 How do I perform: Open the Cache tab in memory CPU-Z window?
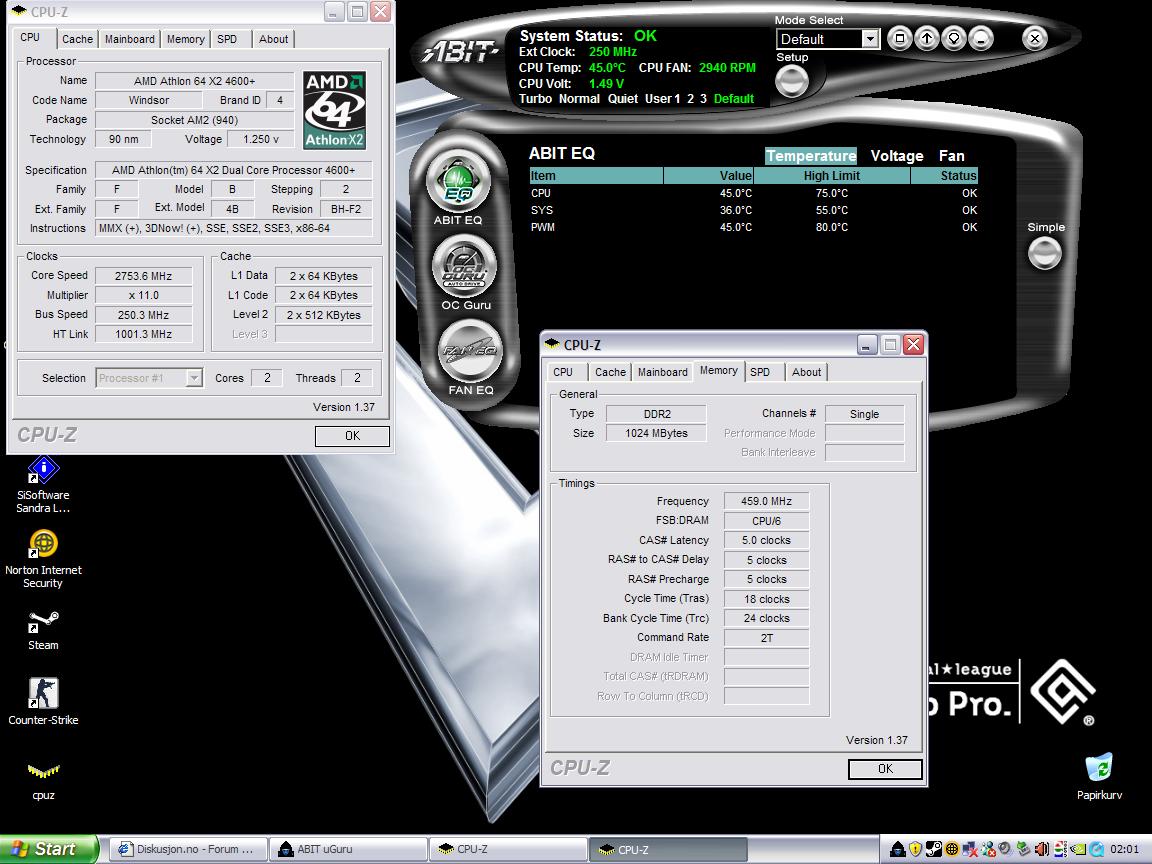pos(611,372)
